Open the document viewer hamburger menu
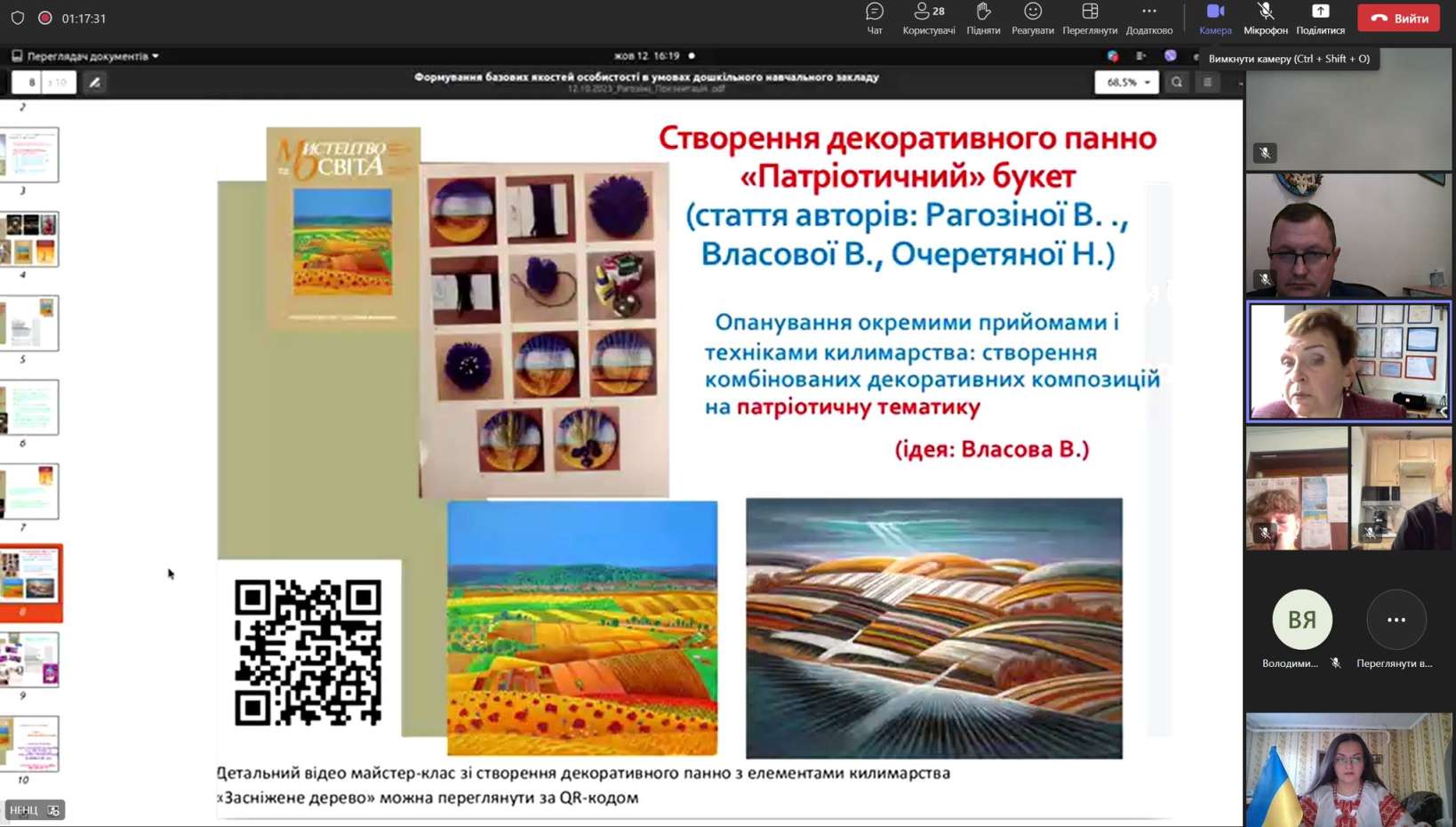The height and width of the screenshot is (827, 1456). point(1207,82)
